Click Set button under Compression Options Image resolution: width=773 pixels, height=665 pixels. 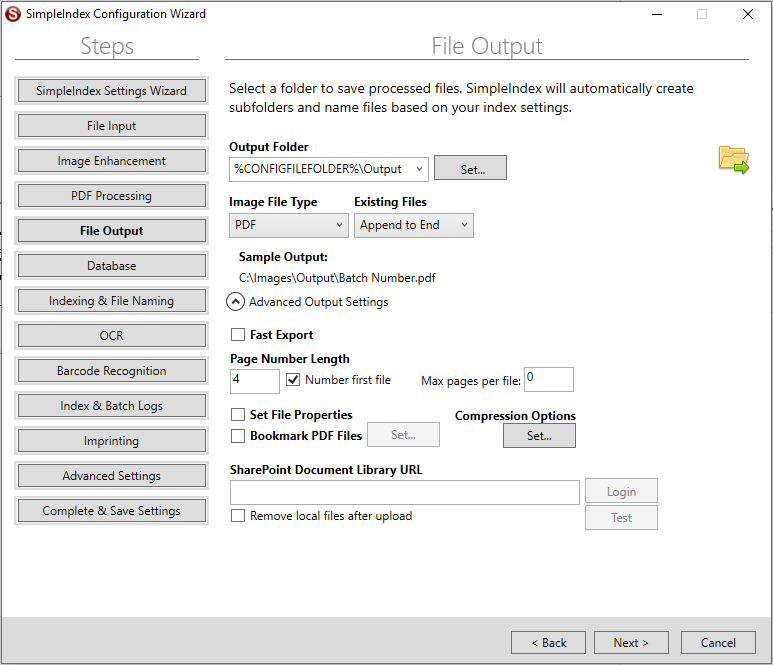pos(539,436)
